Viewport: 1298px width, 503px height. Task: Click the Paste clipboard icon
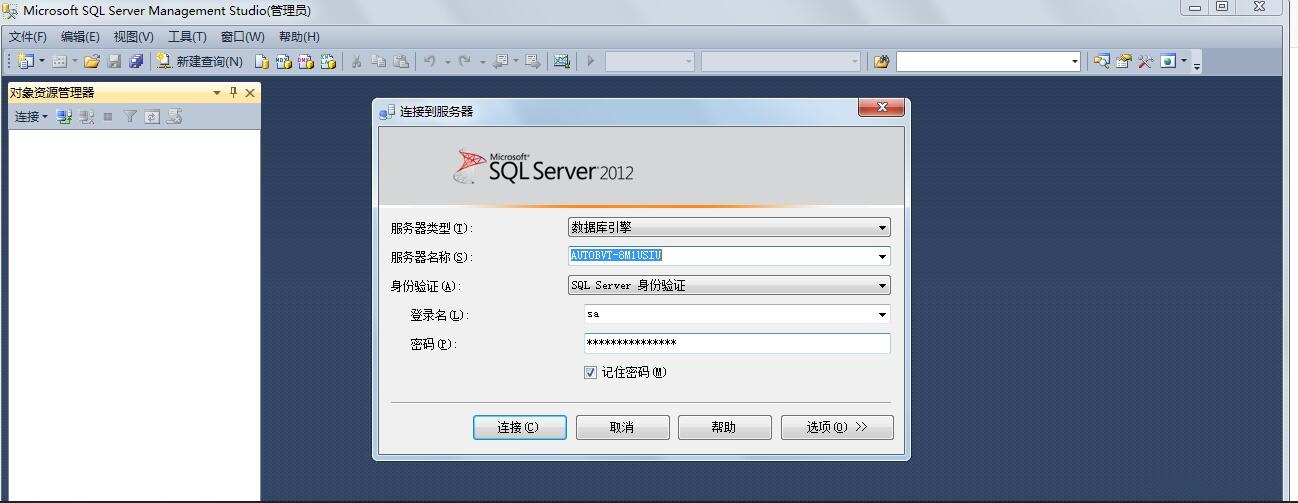pos(401,61)
